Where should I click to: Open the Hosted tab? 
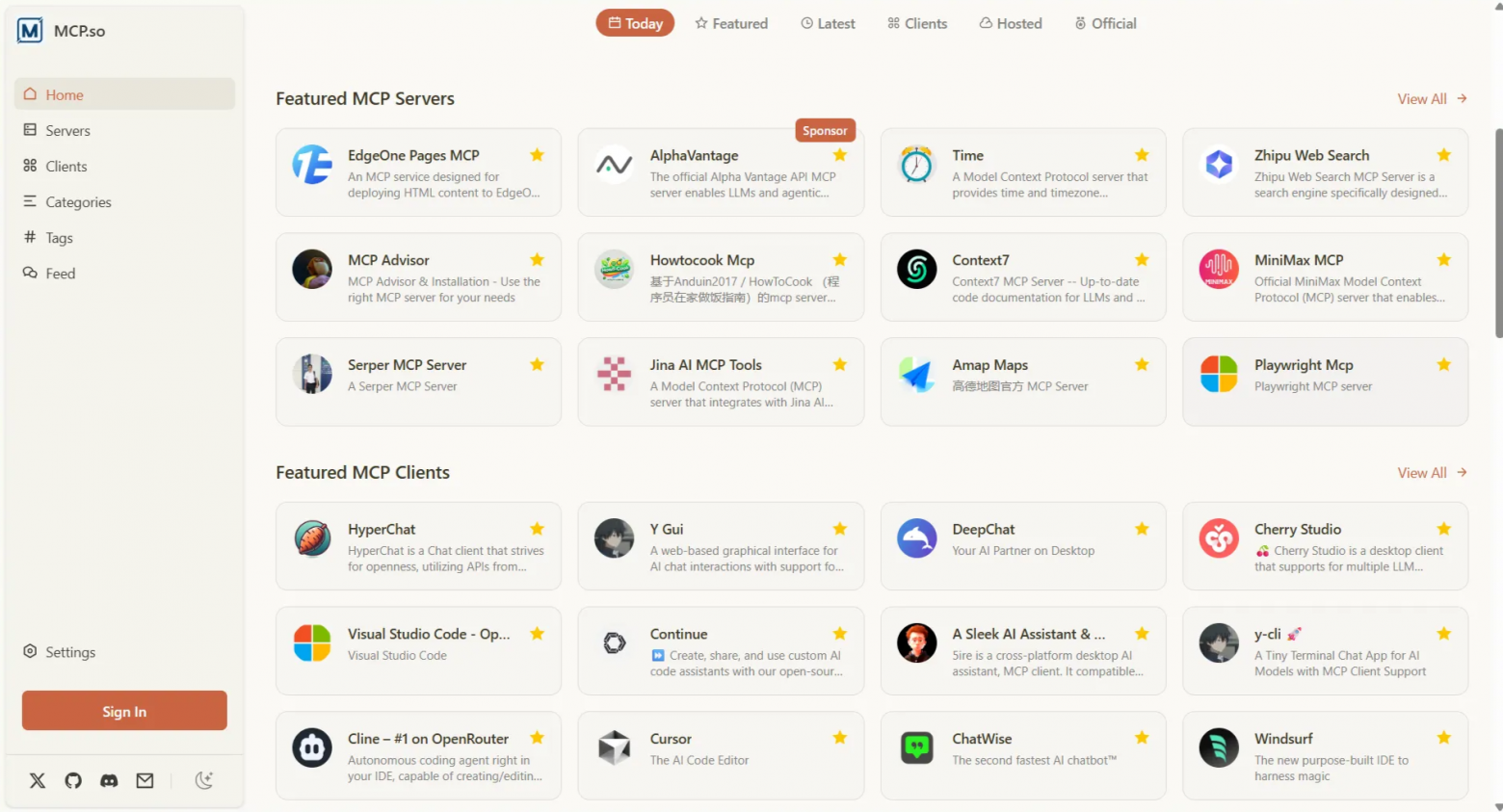pos(1011,23)
